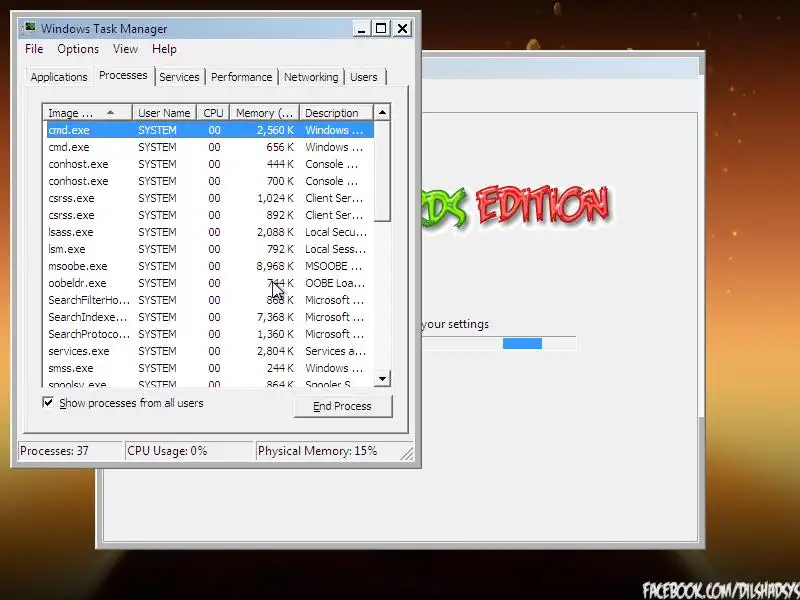Switch to the Networking tab
Screen dimensions: 800x600
pos(311,77)
